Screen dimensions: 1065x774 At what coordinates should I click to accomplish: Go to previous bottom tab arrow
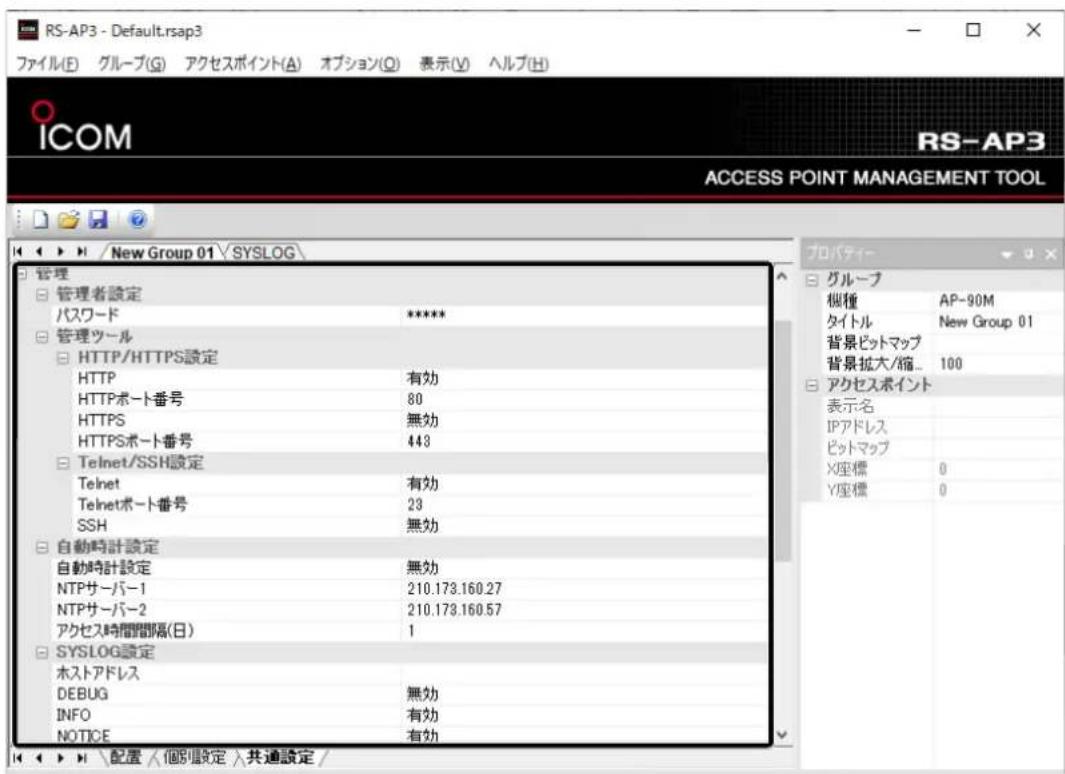click(x=39, y=757)
